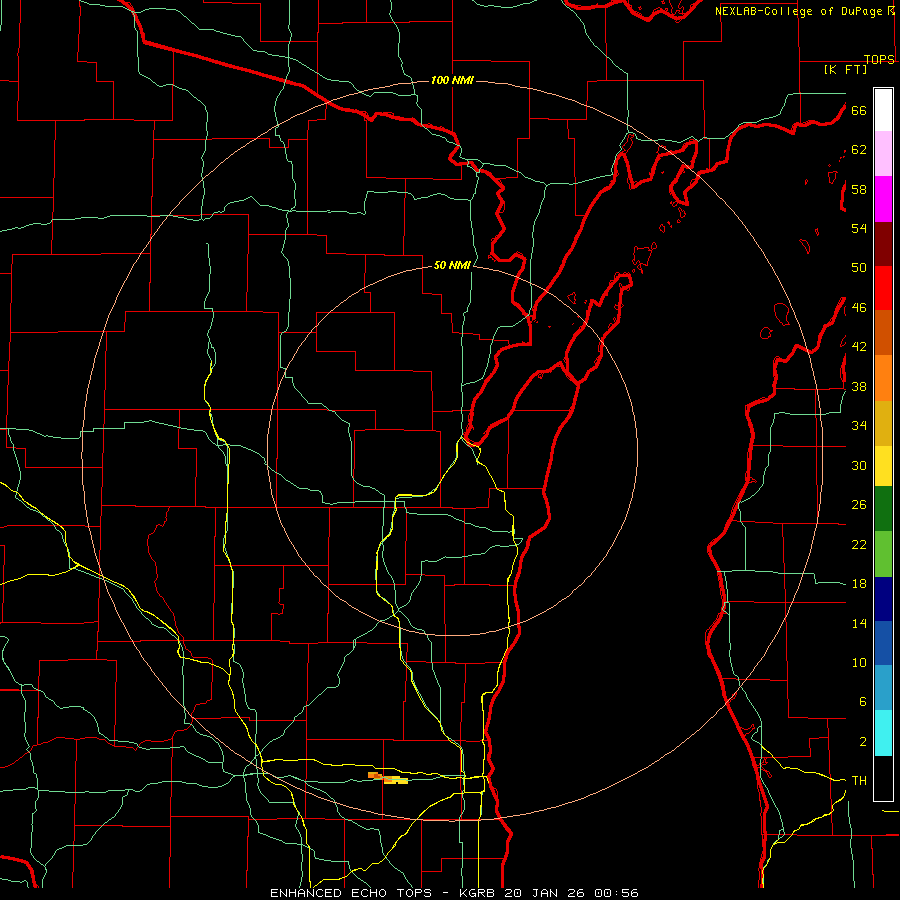Click the "22" legend value
The image size is (900, 900).
(x=859, y=545)
